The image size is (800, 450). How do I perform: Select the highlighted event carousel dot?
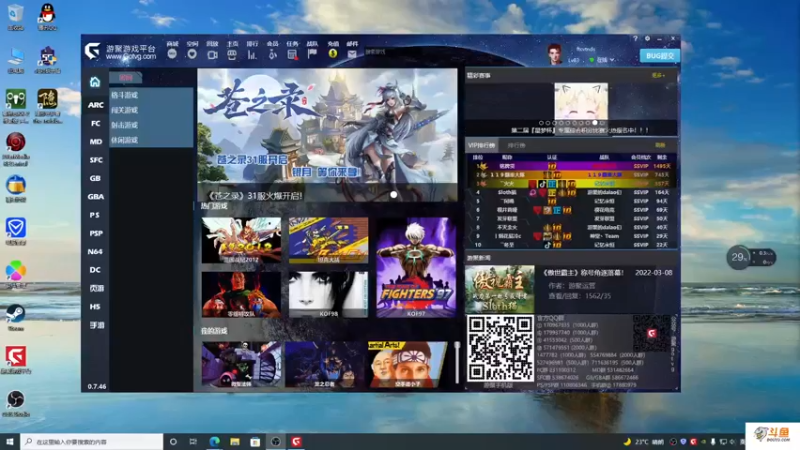point(595,123)
